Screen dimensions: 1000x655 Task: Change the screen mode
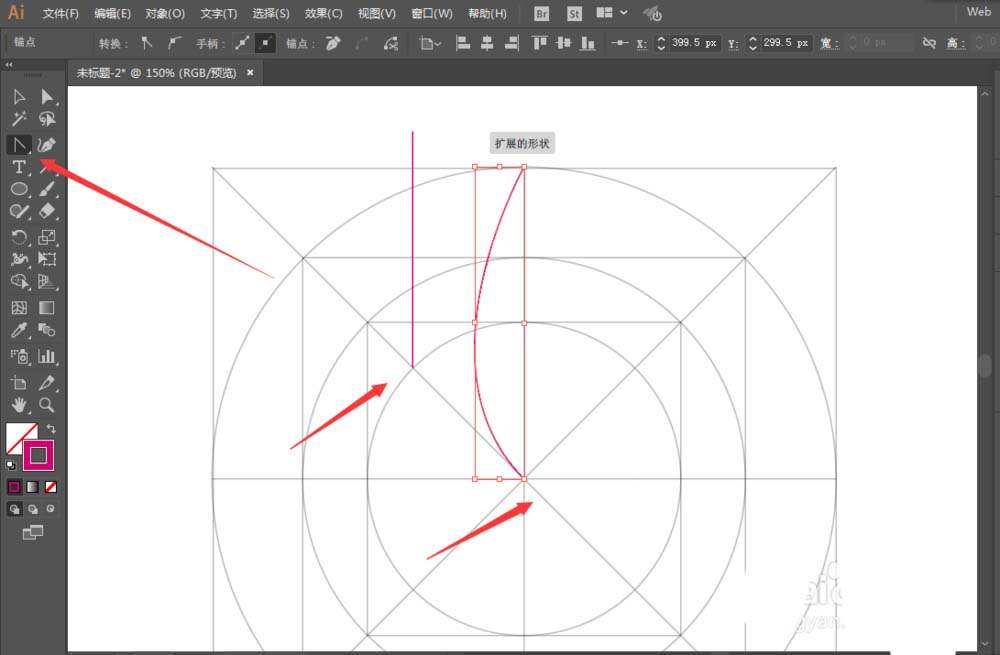coord(33,532)
